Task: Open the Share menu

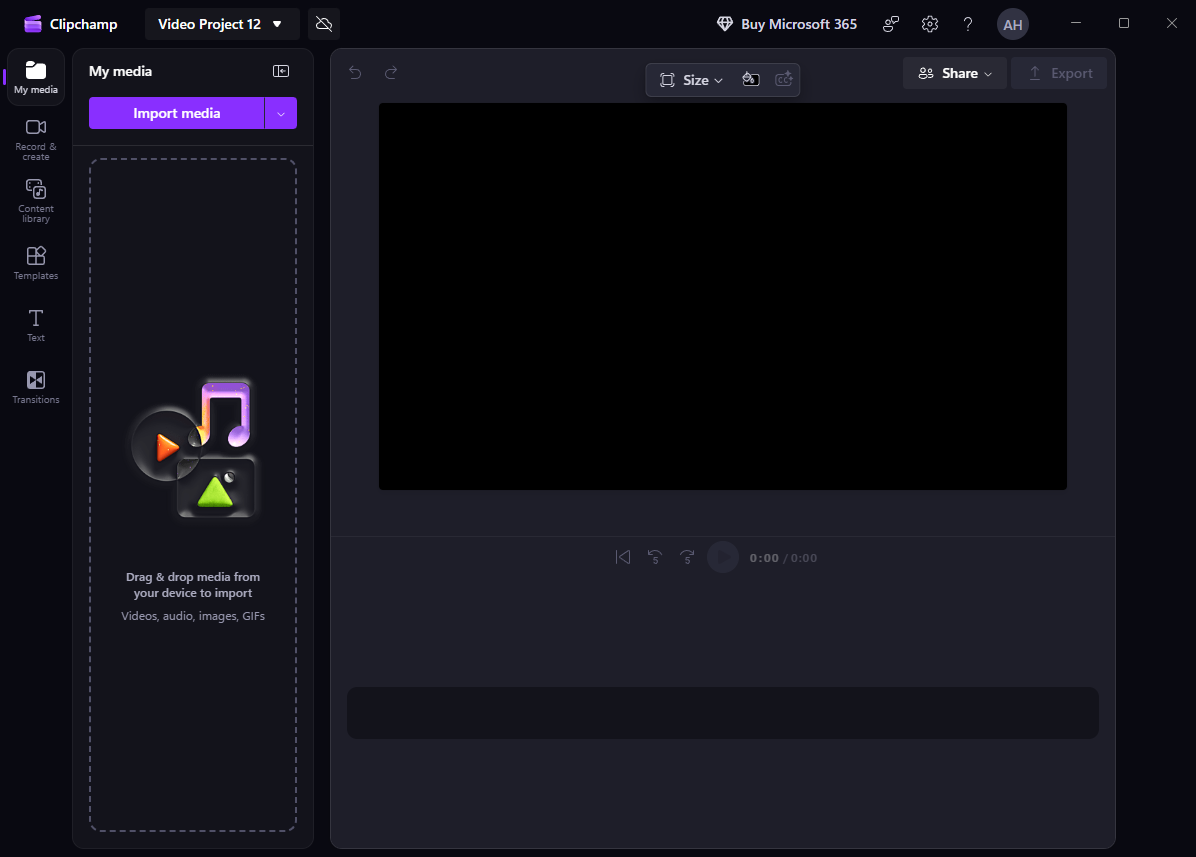Action: 955,73
